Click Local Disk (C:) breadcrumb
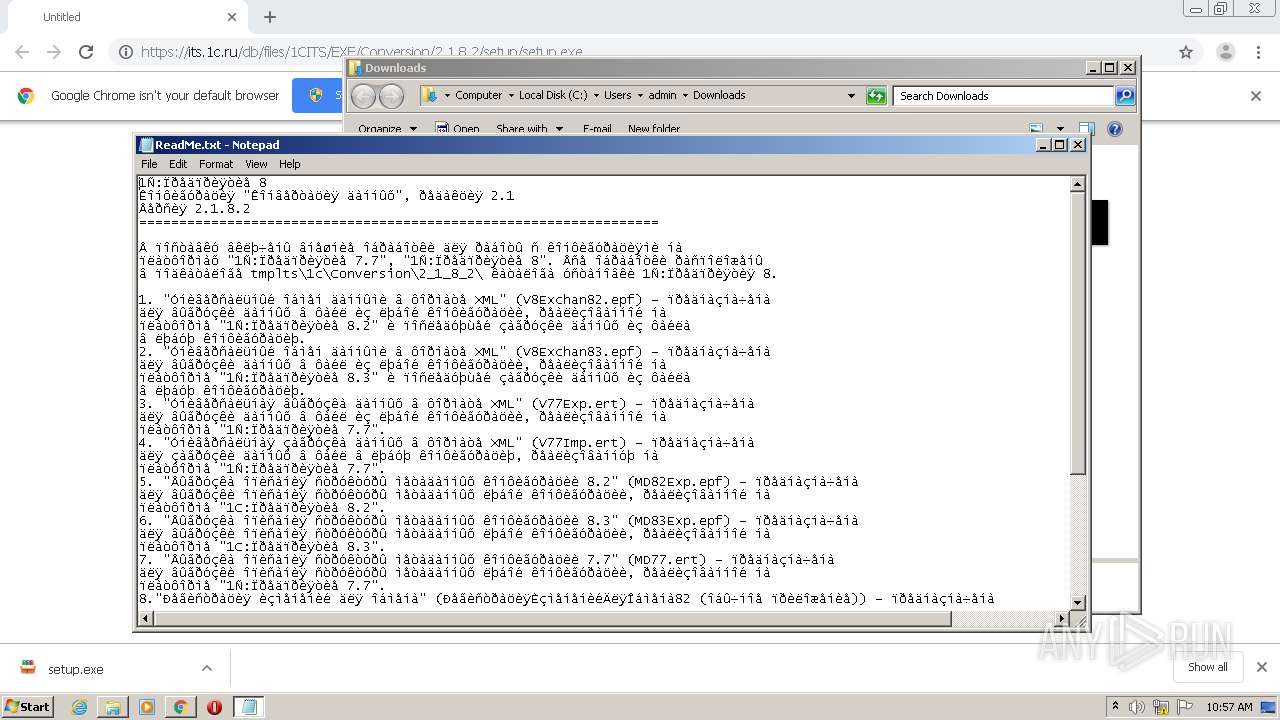This screenshot has height=720, width=1280. pyautogui.click(x=553, y=96)
